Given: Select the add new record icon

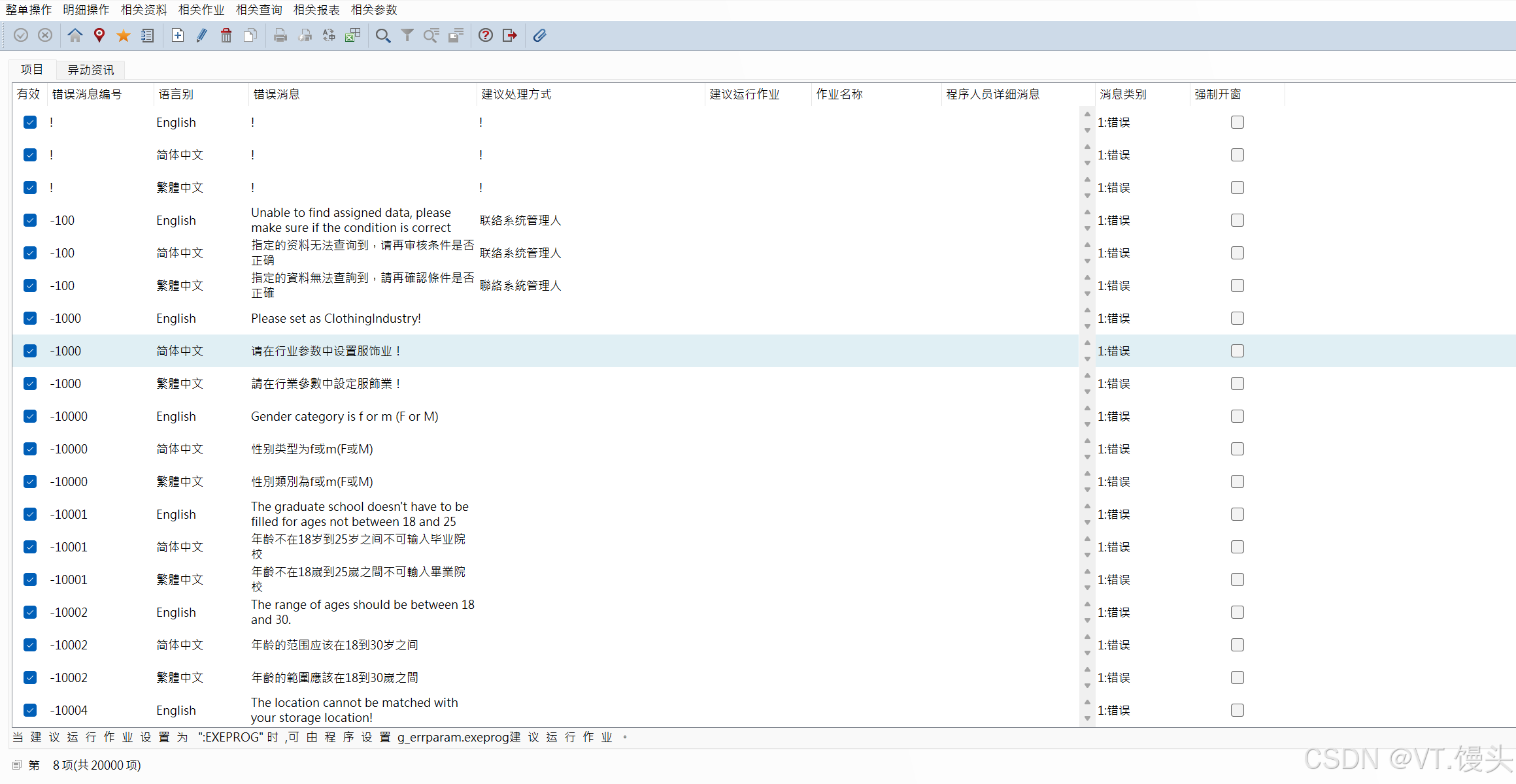Looking at the screenshot, I should [x=177, y=35].
